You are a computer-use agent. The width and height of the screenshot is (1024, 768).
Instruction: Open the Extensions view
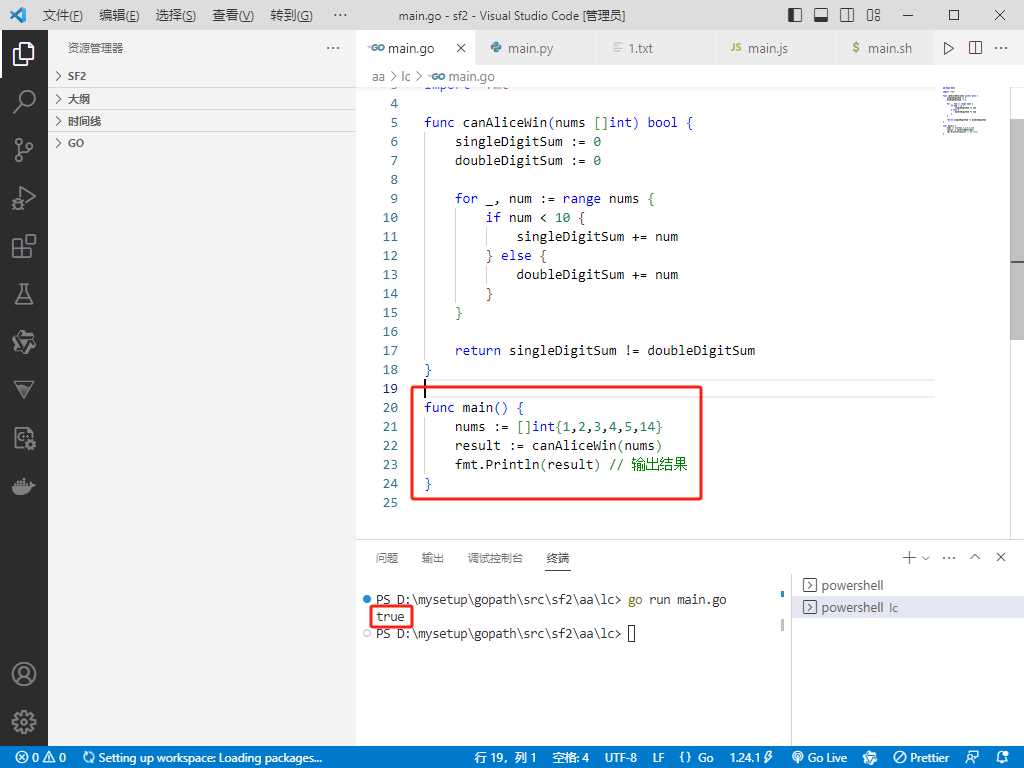[24, 246]
